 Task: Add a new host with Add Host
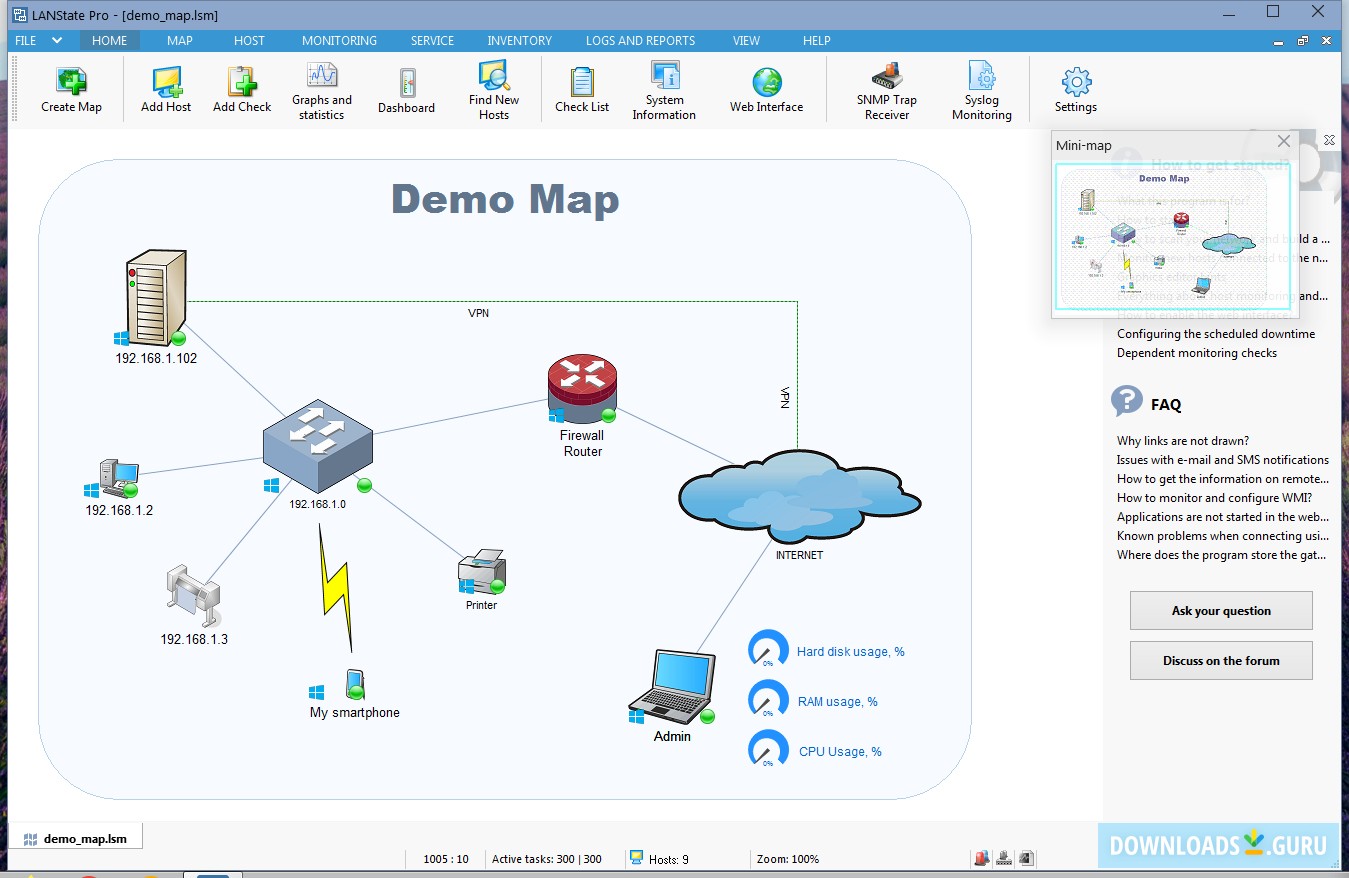pyautogui.click(x=166, y=90)
